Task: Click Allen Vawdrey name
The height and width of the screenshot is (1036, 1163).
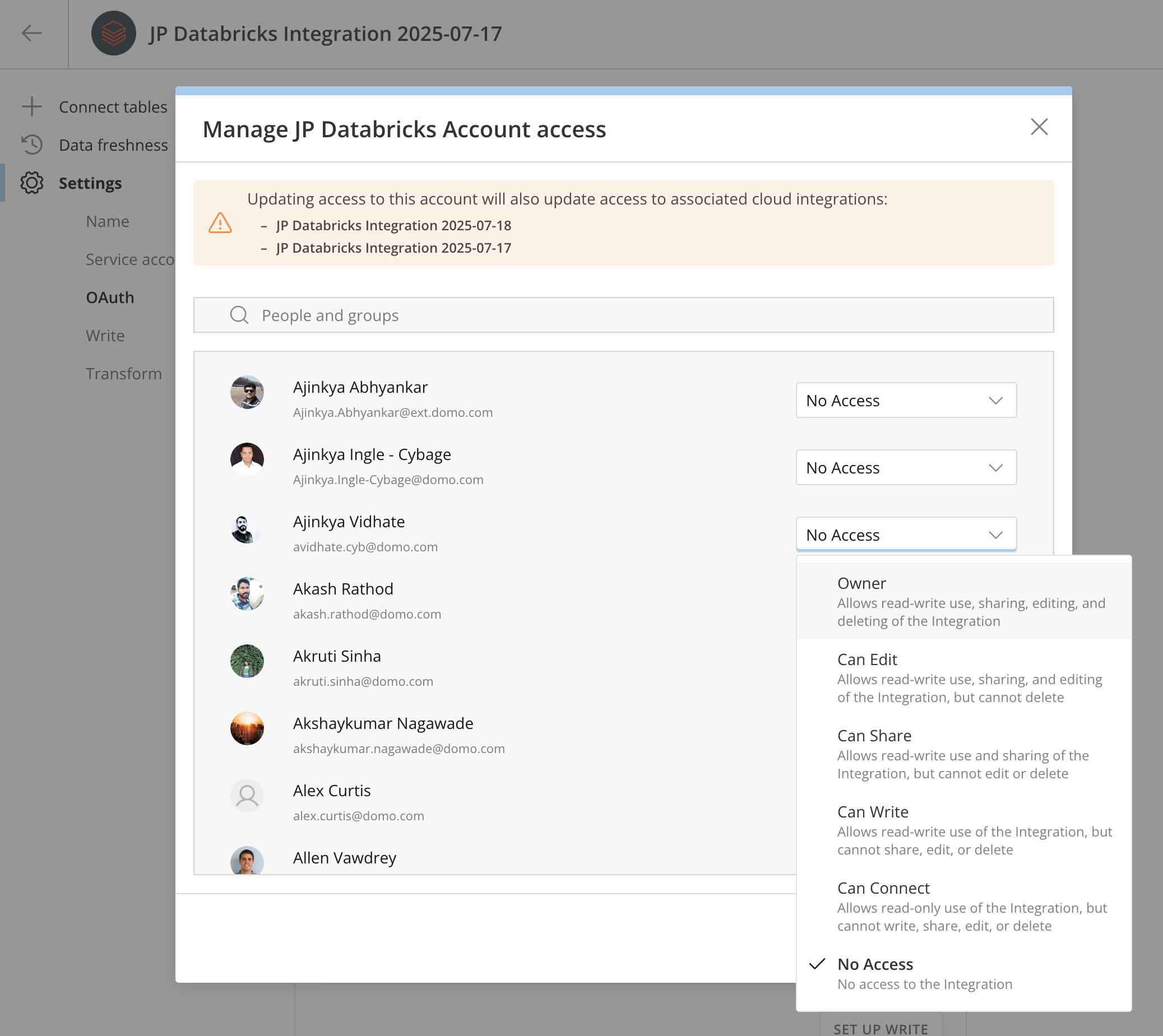Action: click(x=344, y=857)
